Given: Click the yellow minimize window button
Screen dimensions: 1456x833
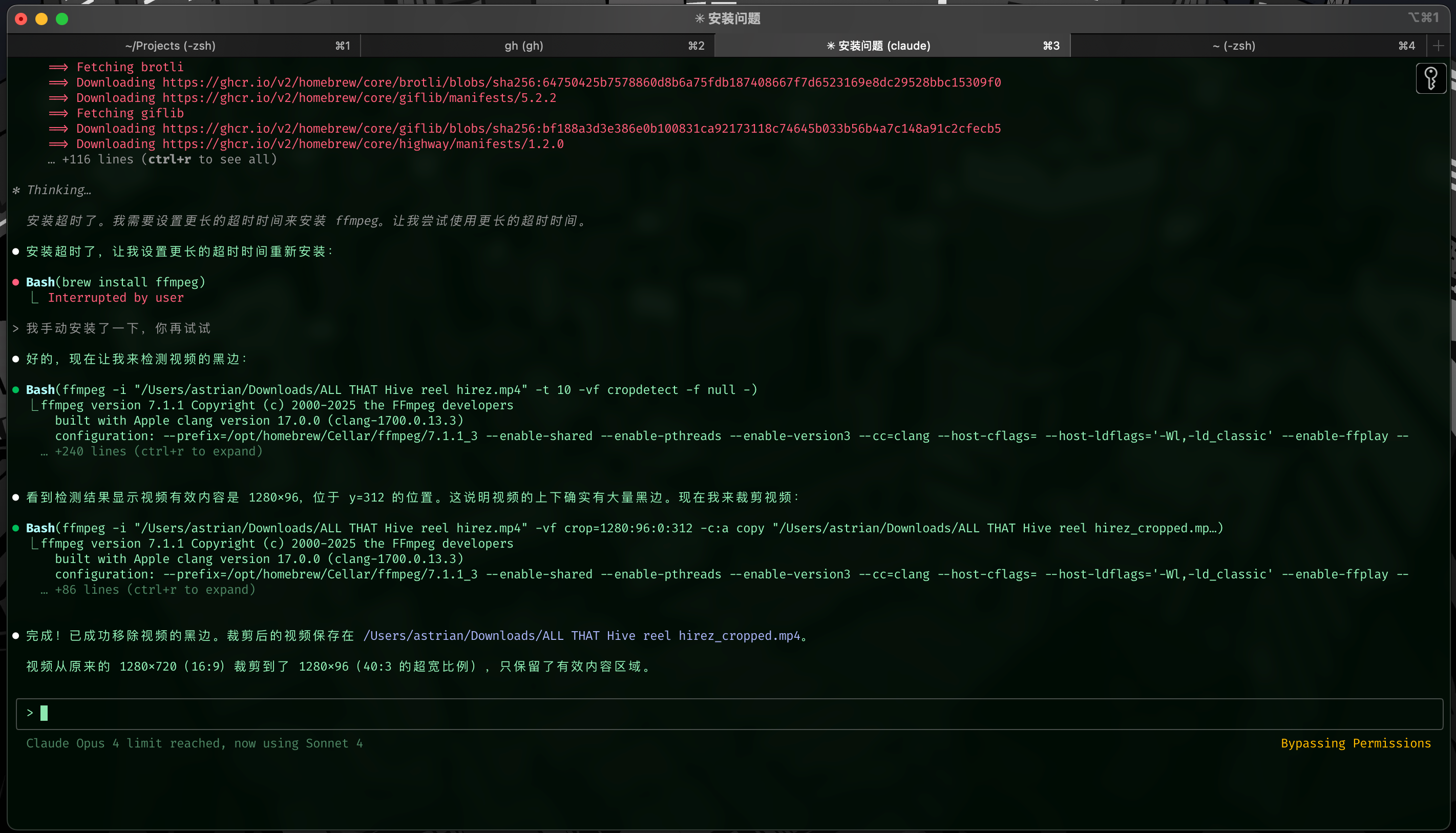Looking at the screenshot, I should coord(42,19).
